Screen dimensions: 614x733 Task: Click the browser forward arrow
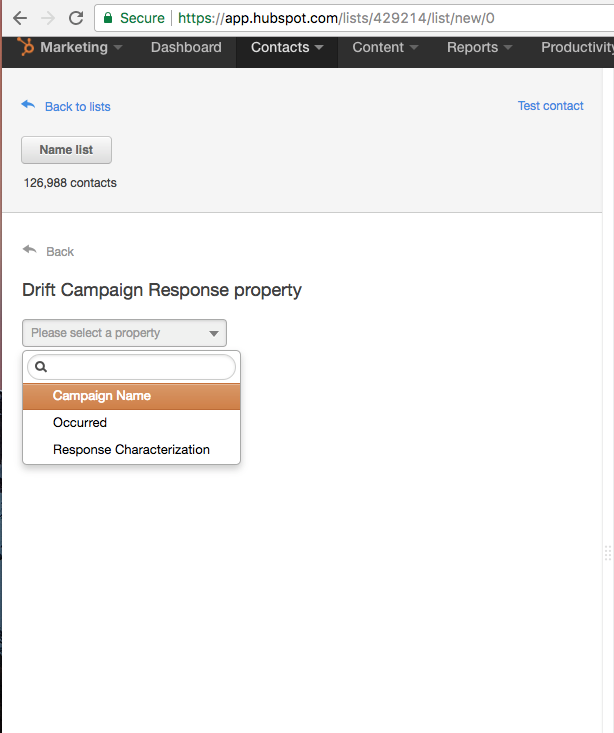[x=48, y=18]
